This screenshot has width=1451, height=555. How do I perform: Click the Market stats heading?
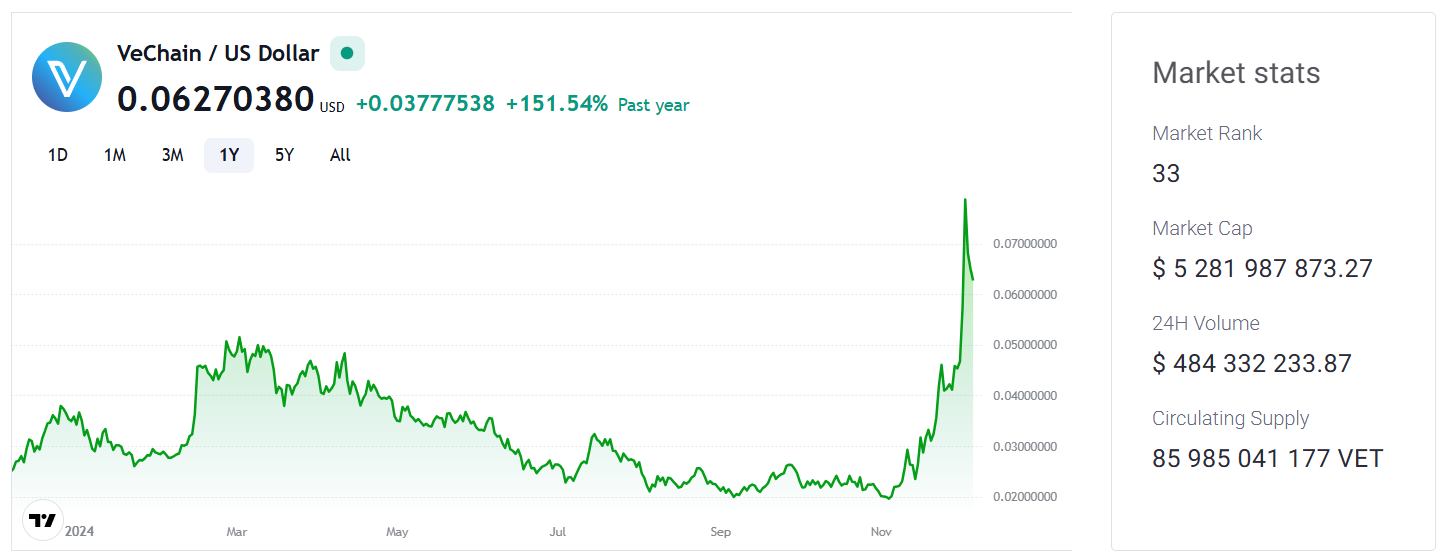point(1236,73)
